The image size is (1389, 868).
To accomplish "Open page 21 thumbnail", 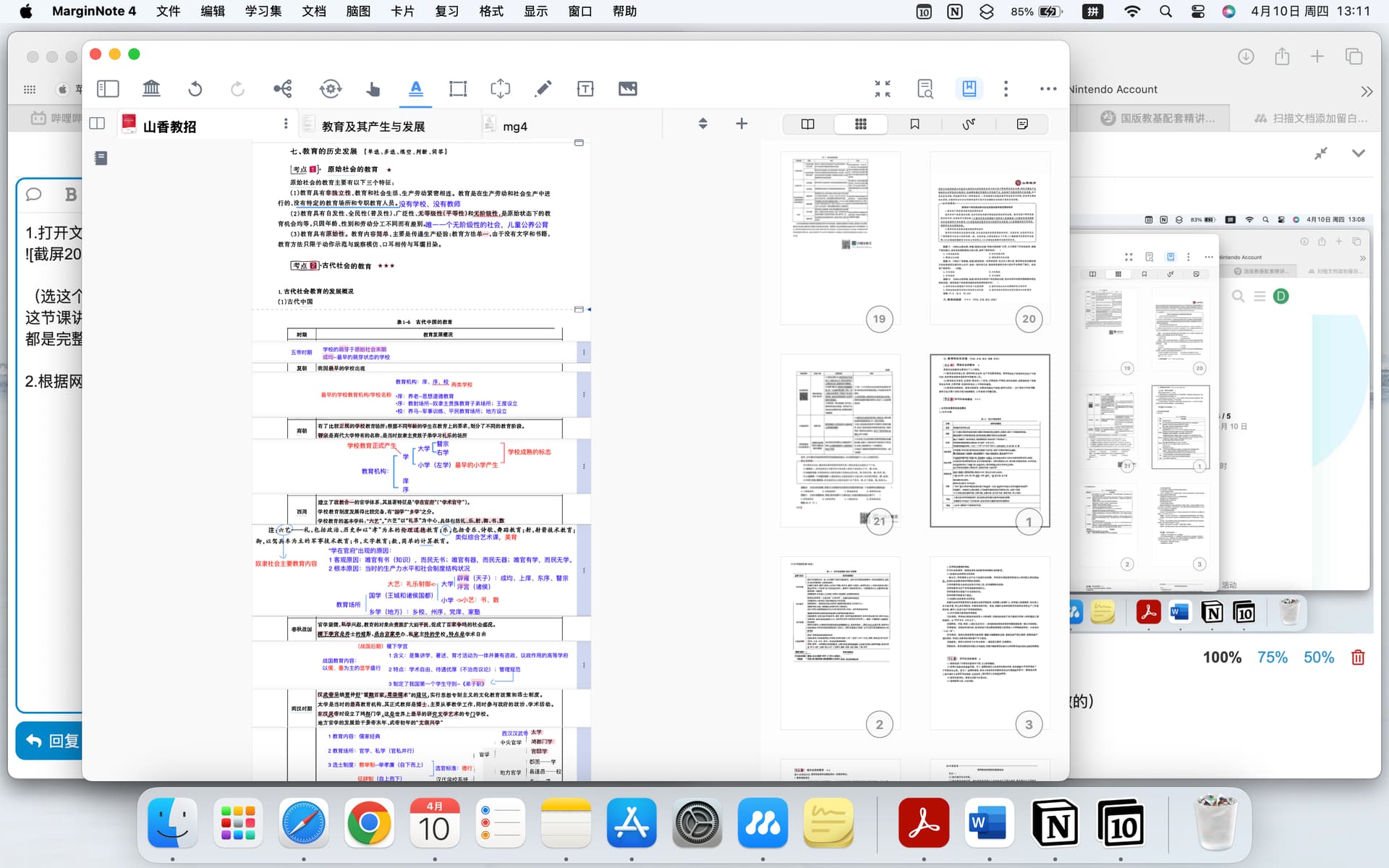I will tap(841, 441).
